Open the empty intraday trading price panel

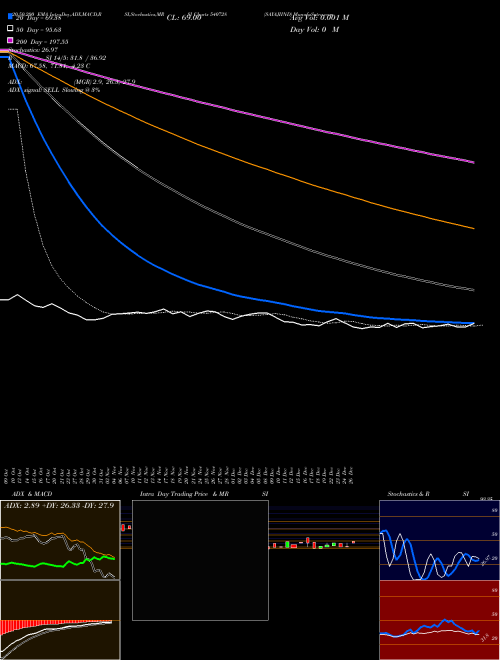200,560
